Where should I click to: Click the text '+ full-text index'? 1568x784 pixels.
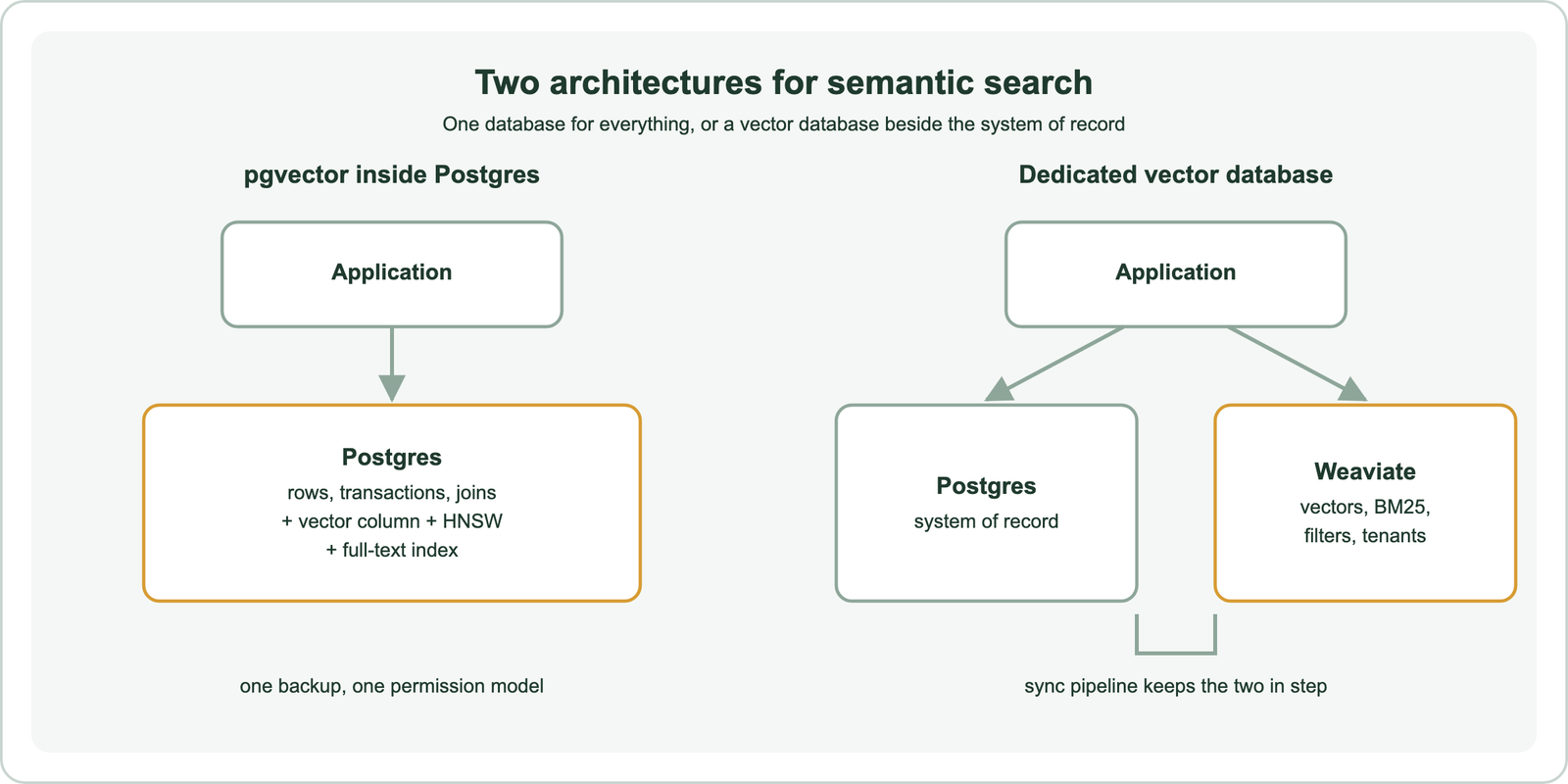[392, 550]
